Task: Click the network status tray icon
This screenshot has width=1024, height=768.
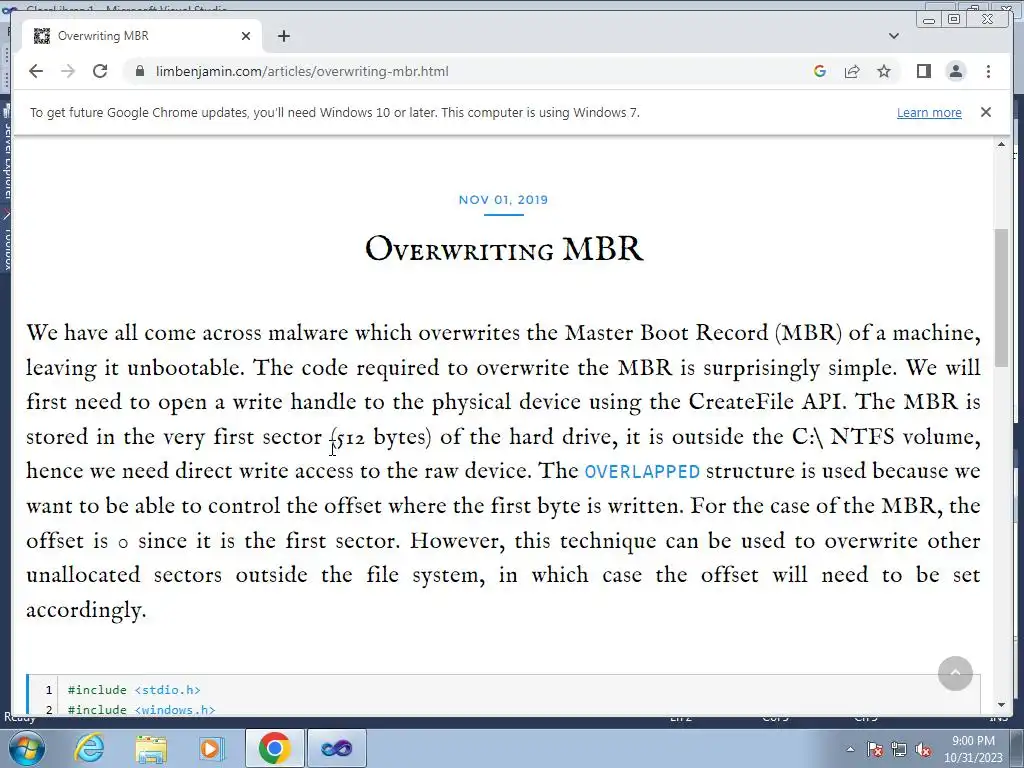Action: 899,750
